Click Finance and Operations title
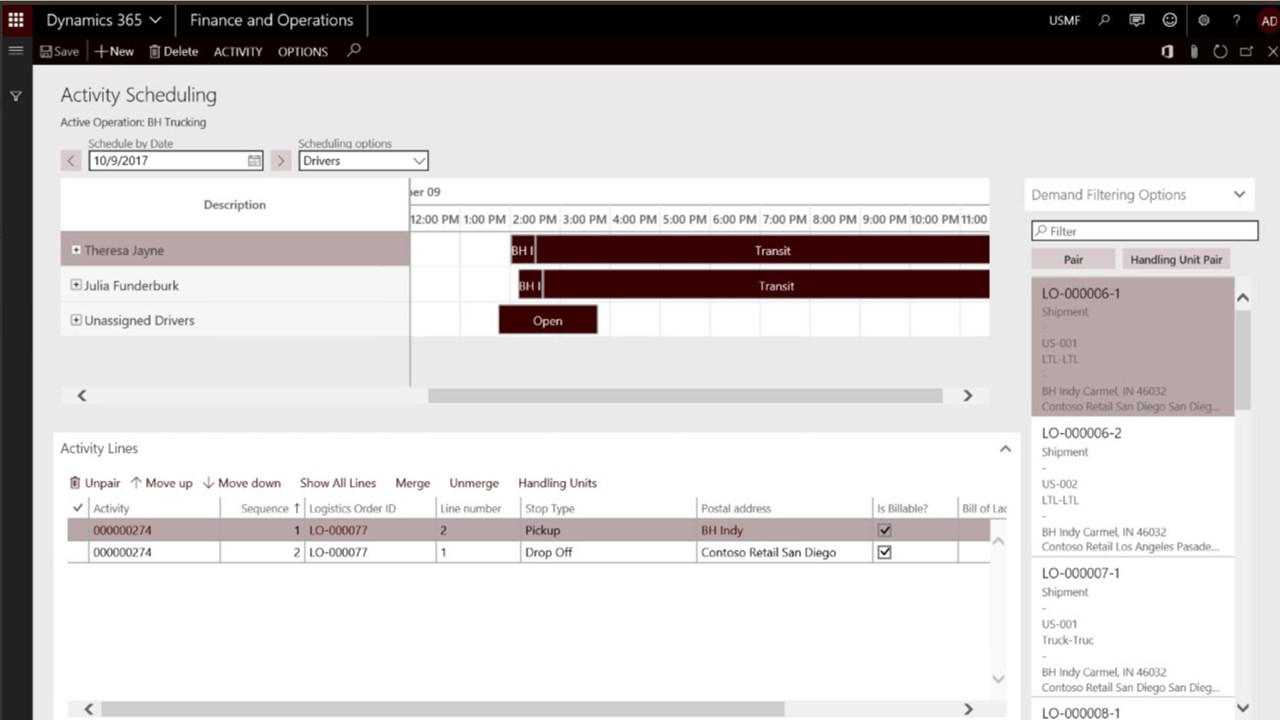This screenshot has height=720, width=1280. coord(271,20)
